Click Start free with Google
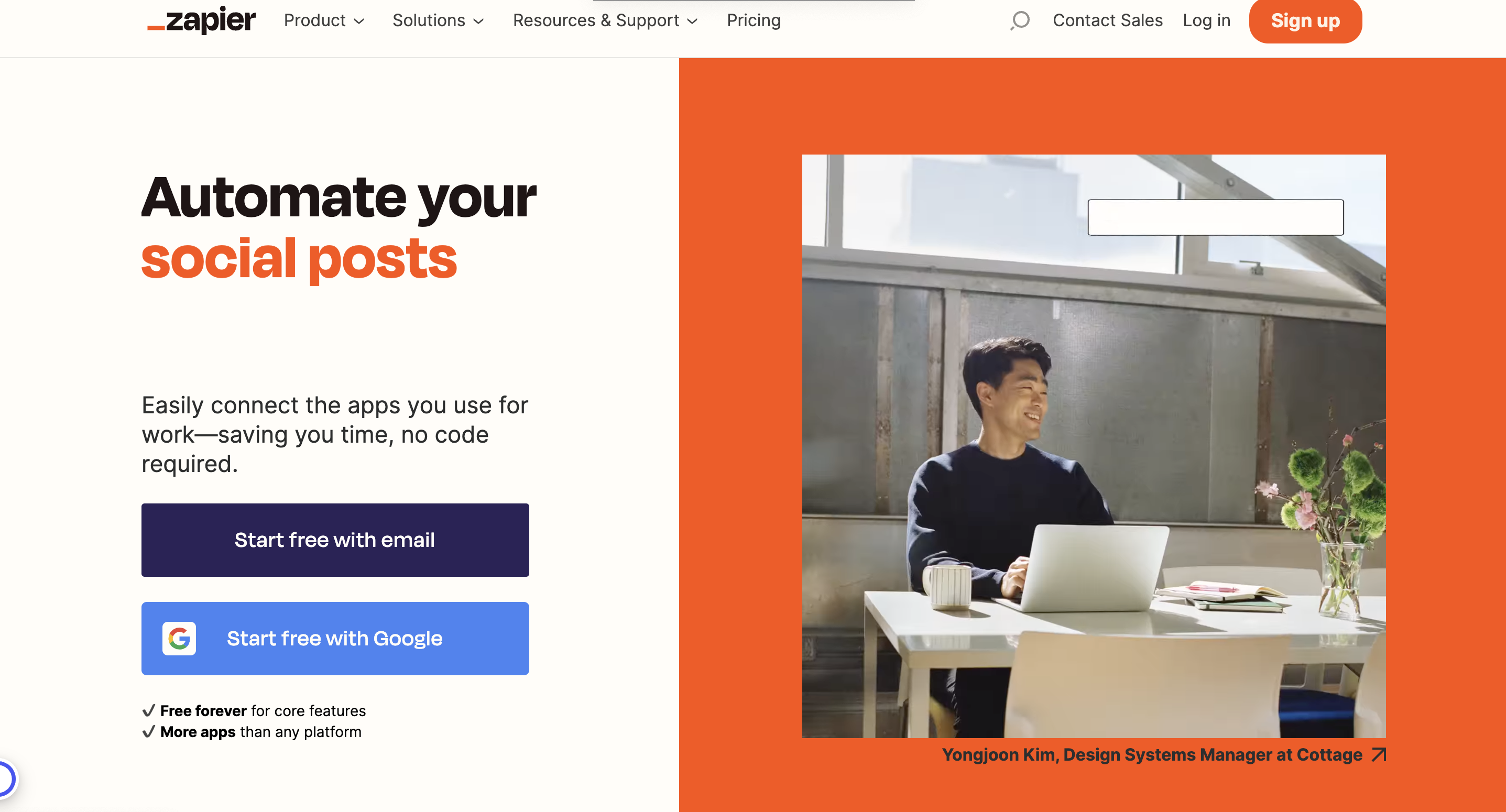This screenshot has height=812, width=1506. coord(334,638)
